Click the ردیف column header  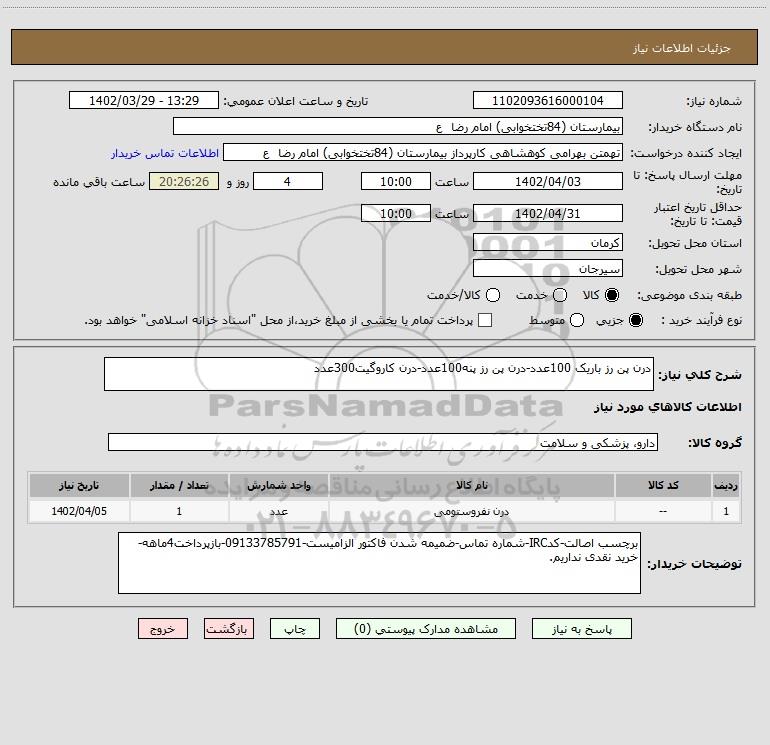point(726,485)
